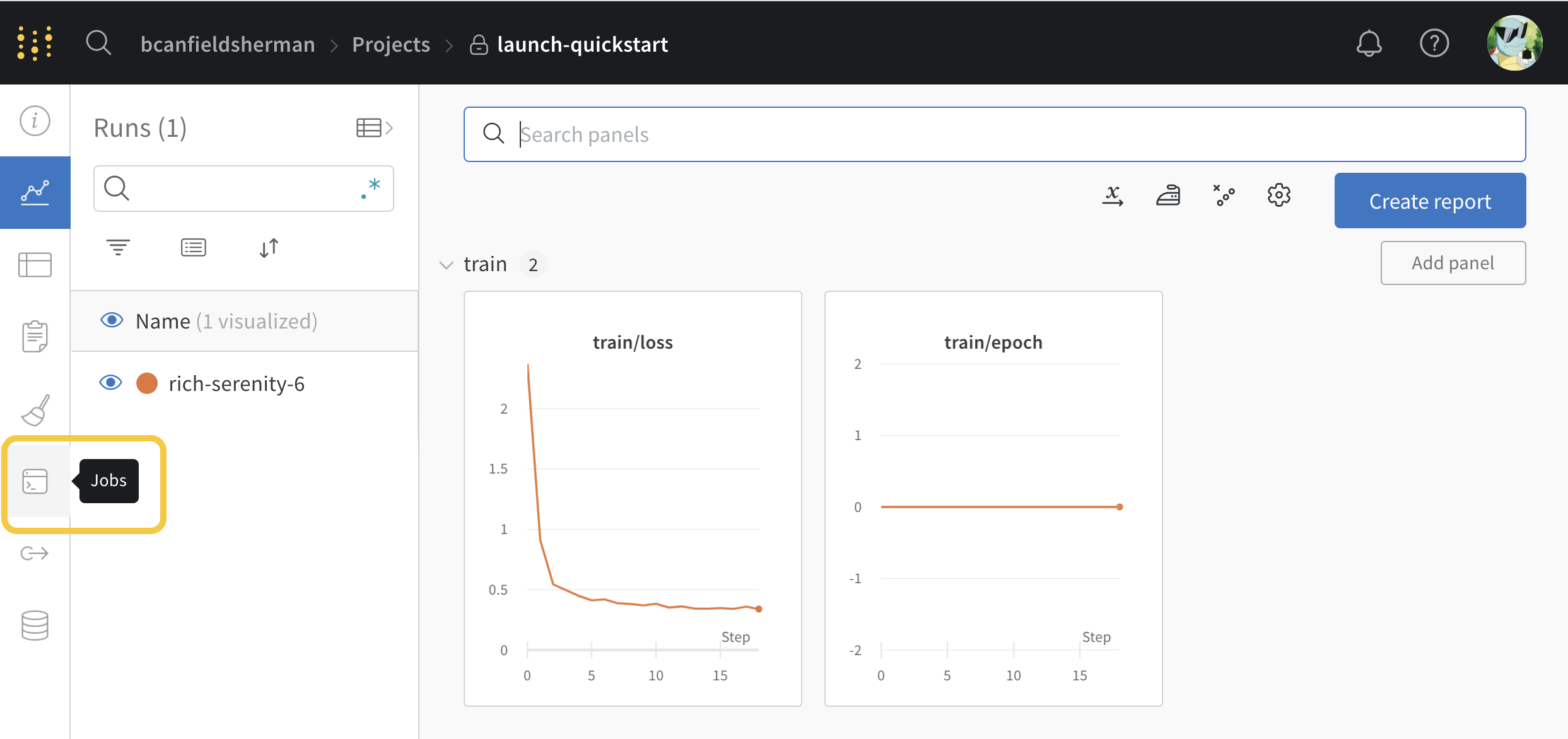
Task: Collapse the train panel section
Action: (446, 265)
